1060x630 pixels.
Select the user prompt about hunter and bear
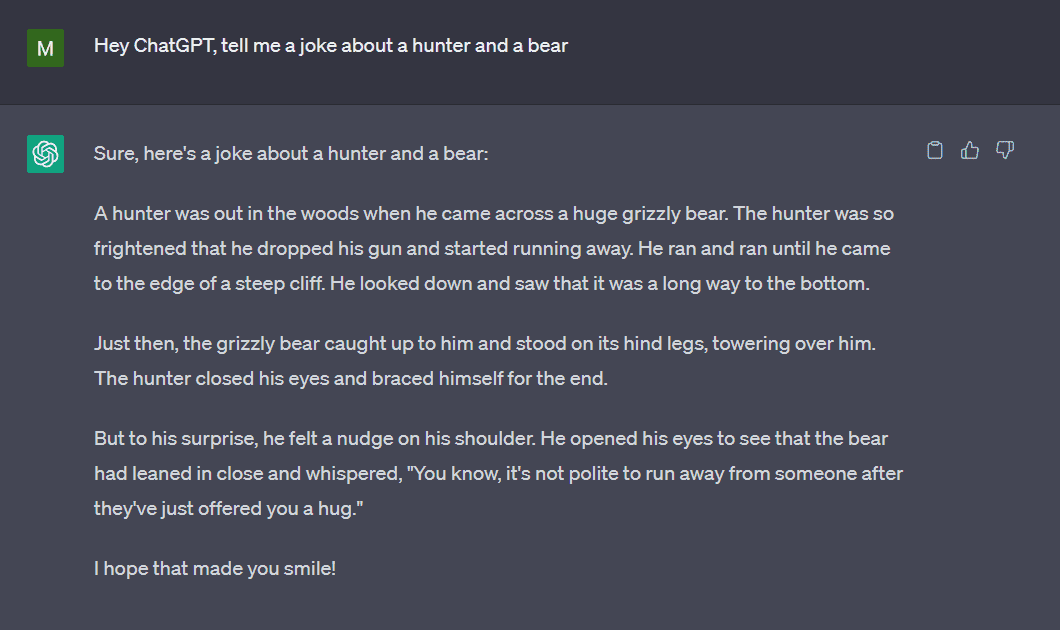(331, 45)
